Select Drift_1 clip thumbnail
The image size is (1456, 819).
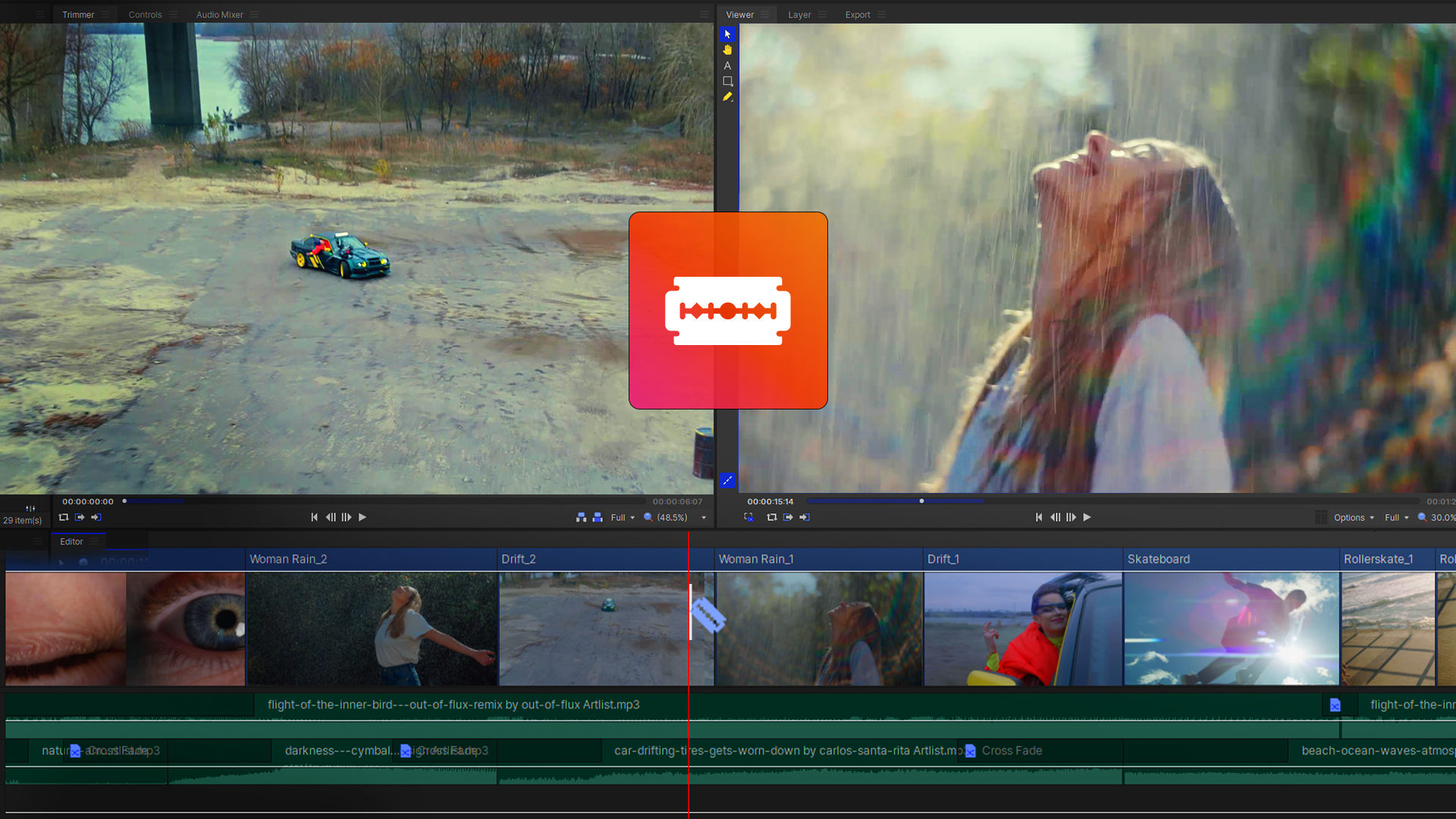tap(1023, 629)
